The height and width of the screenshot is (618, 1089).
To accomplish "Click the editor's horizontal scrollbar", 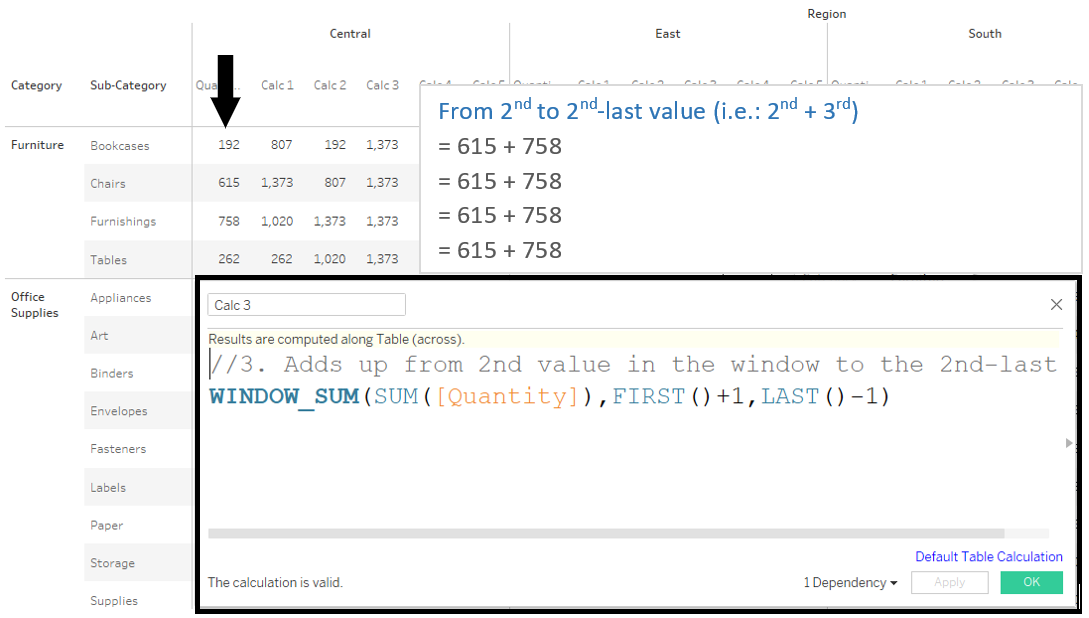I will [x=605, y=534].
